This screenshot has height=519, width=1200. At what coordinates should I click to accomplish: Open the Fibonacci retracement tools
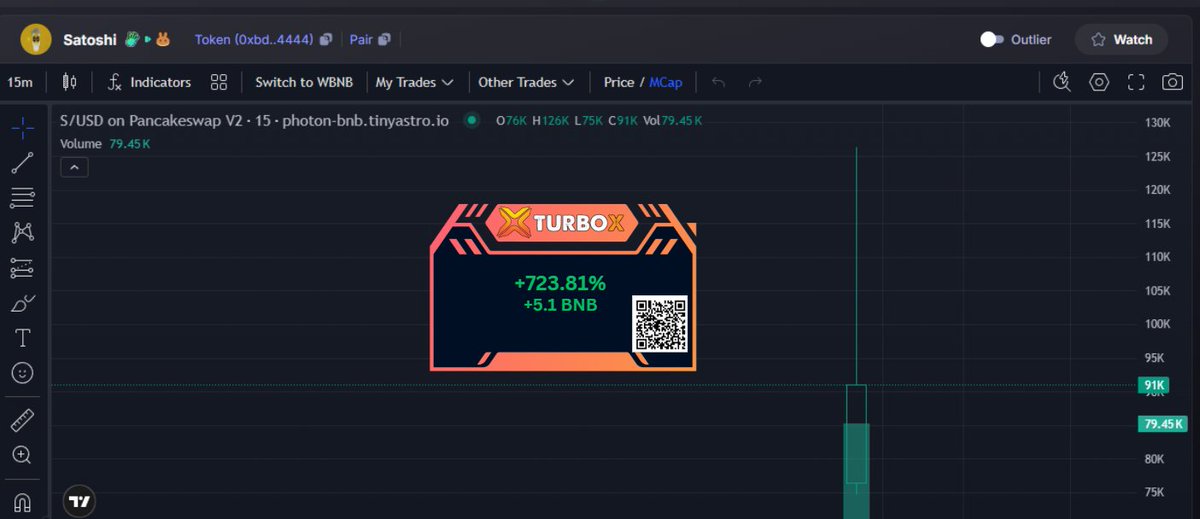tap(22, 197)
